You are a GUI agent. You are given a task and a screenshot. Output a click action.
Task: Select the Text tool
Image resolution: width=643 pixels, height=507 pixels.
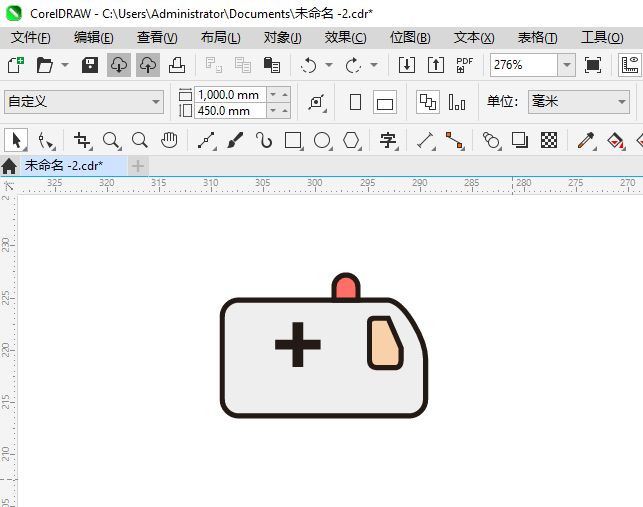(x=388, y=140)
